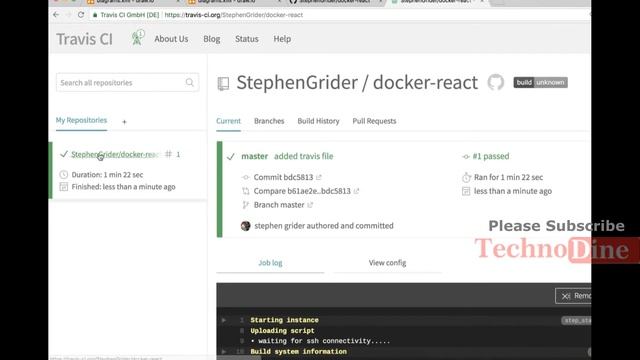The width and height of the screenshot is (640, 360).
Task: Click the stopwatch icon beside Ran for
Action: coord(466,177)
